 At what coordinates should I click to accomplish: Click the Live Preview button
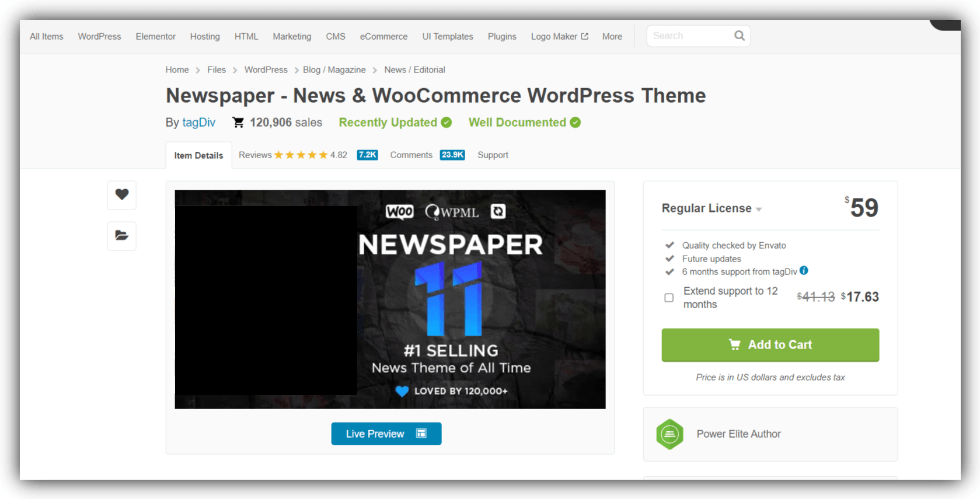[386, 434]
